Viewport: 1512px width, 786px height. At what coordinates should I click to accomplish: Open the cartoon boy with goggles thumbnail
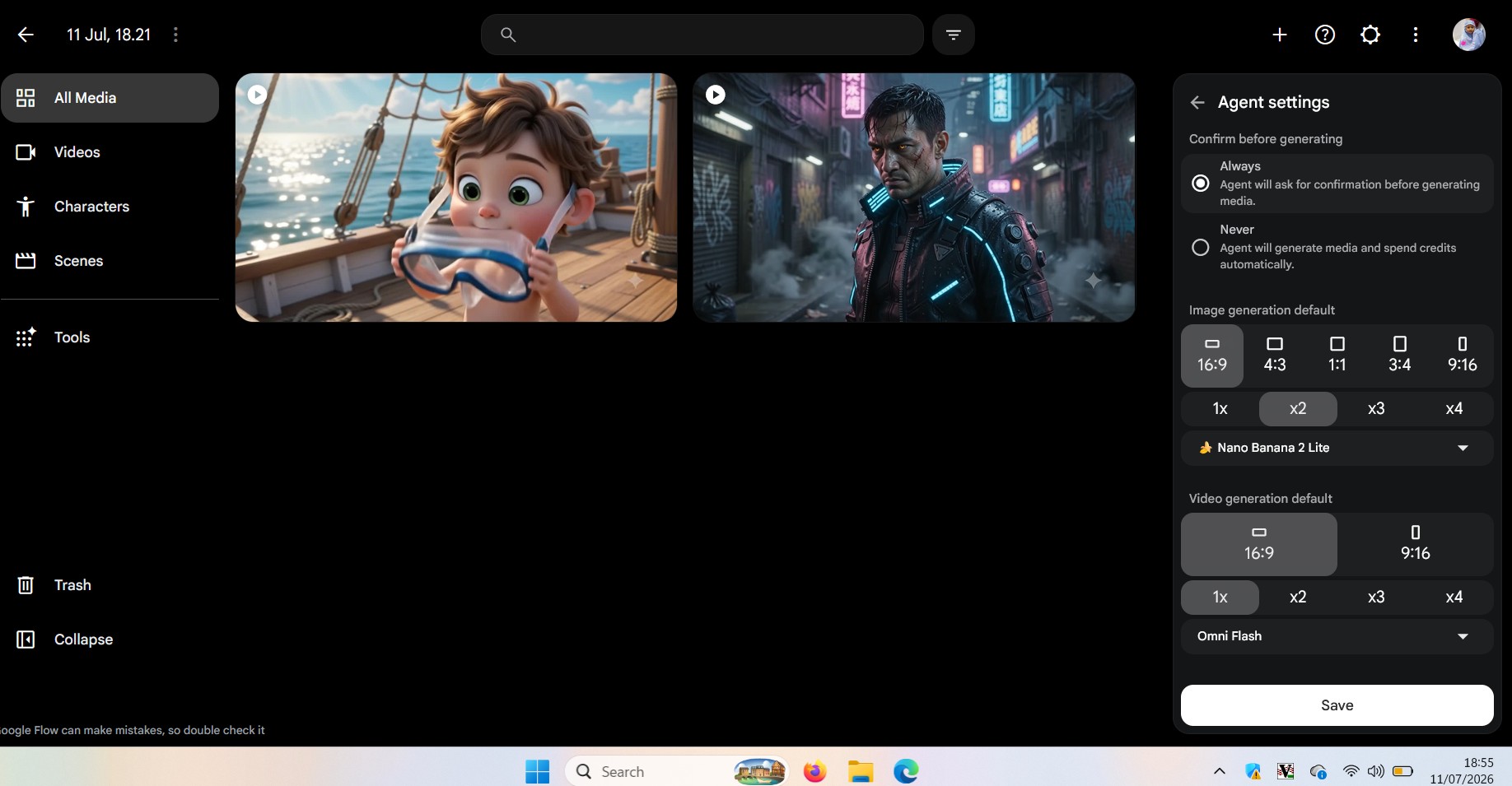click(x=456, y=198)
